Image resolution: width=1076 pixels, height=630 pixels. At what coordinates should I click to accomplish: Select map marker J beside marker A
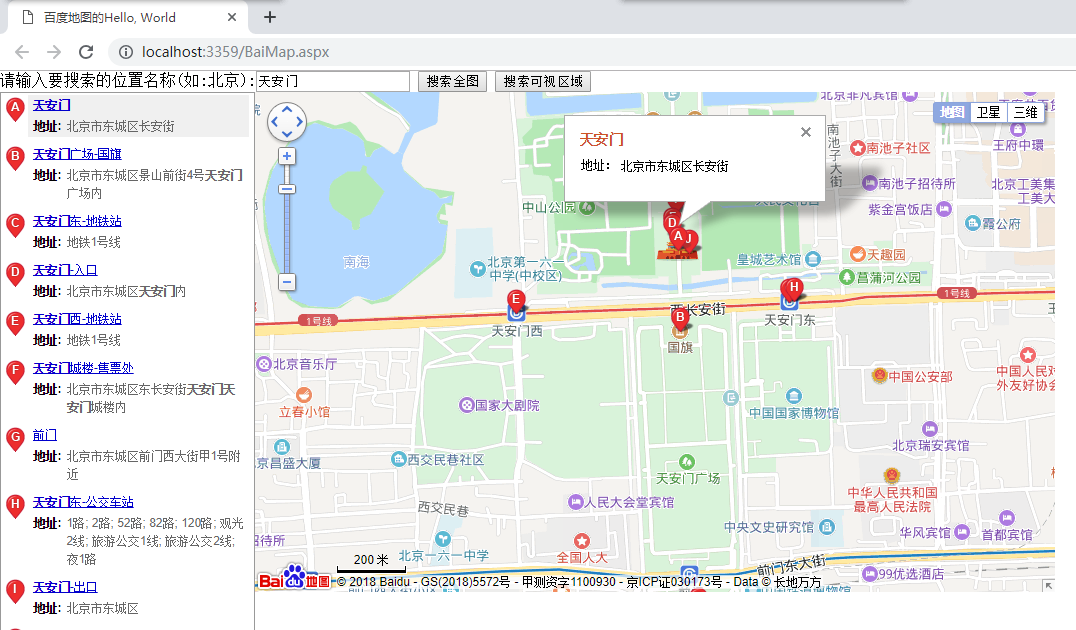(690, 240)
